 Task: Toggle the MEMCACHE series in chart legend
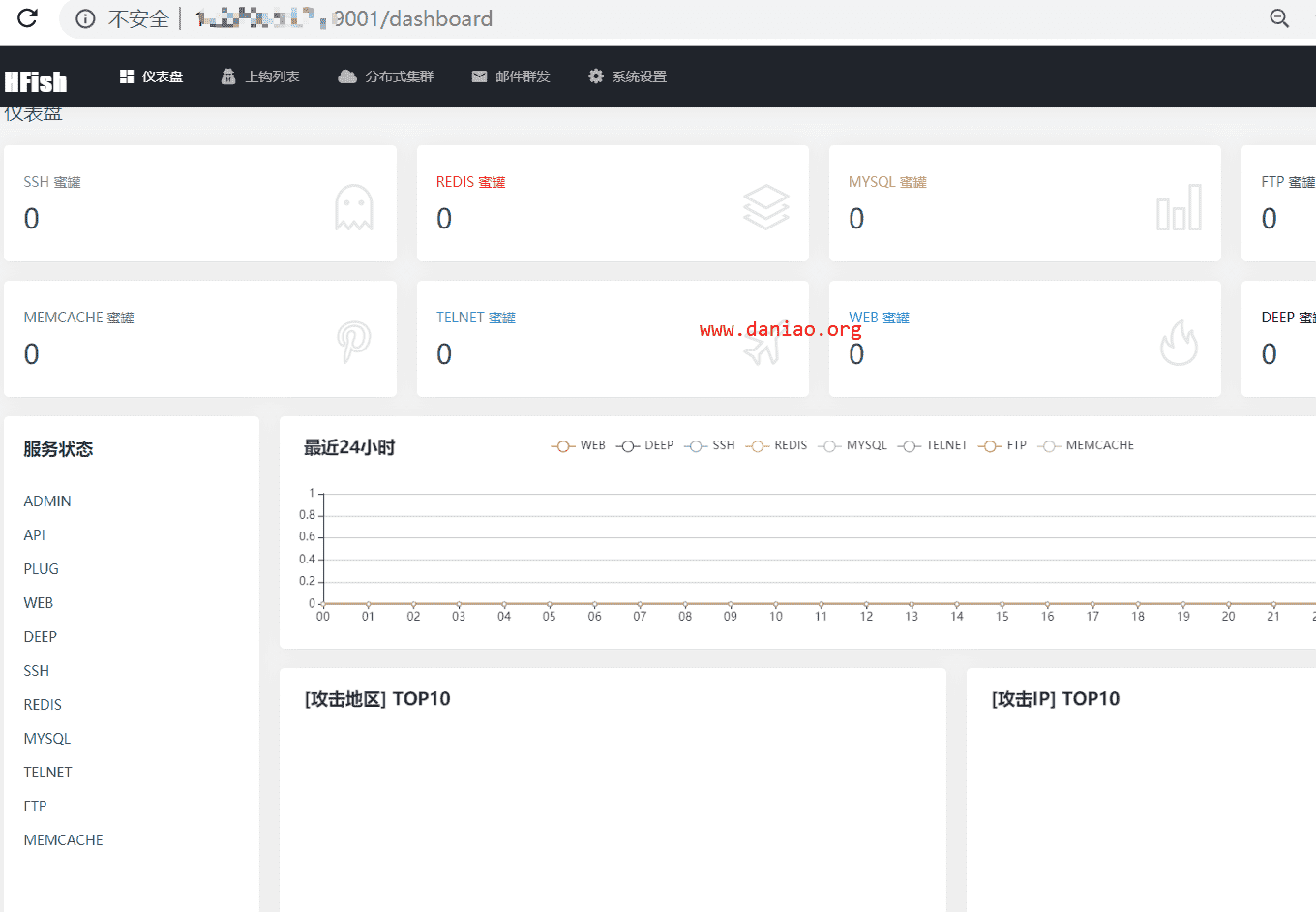pos(1086,445)
